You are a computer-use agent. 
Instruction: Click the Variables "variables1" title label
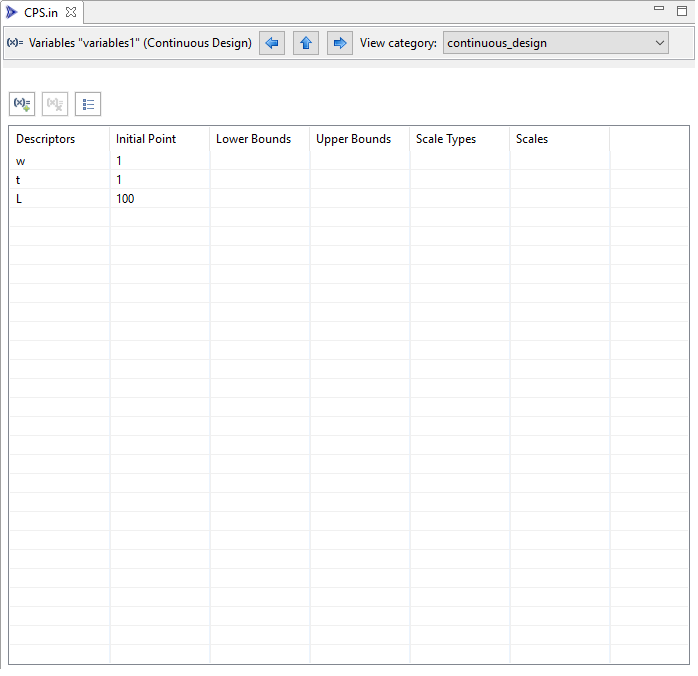coord(140,43)
